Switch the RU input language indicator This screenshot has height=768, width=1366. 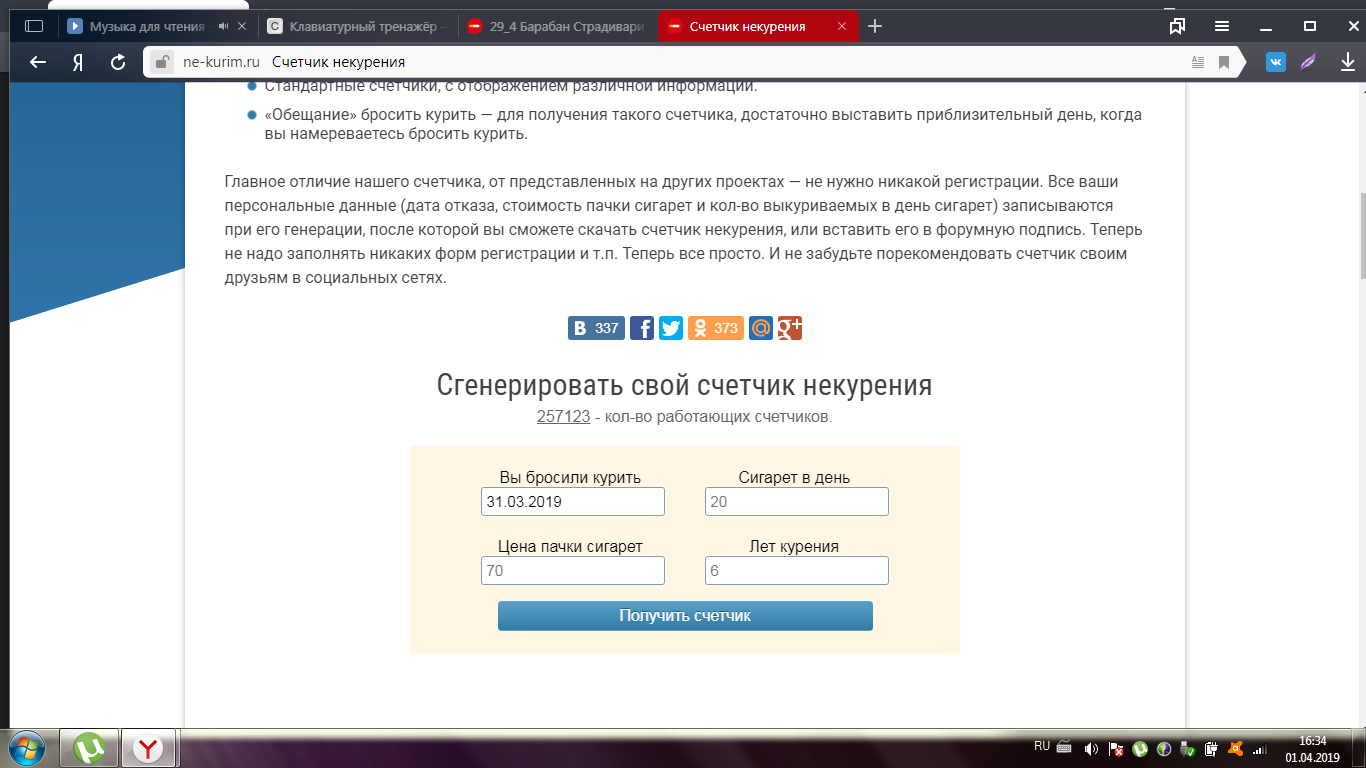coord(1042,746)
